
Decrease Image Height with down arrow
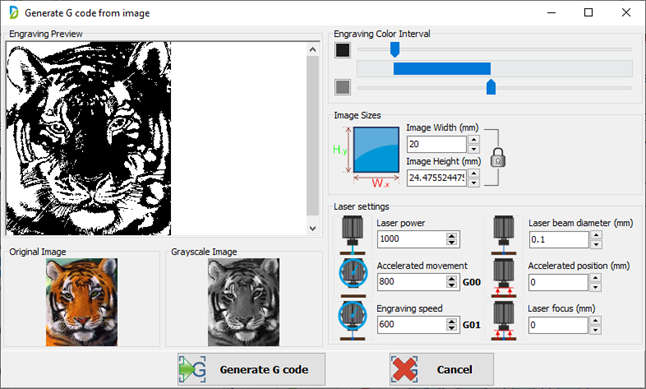coord(474,183)
